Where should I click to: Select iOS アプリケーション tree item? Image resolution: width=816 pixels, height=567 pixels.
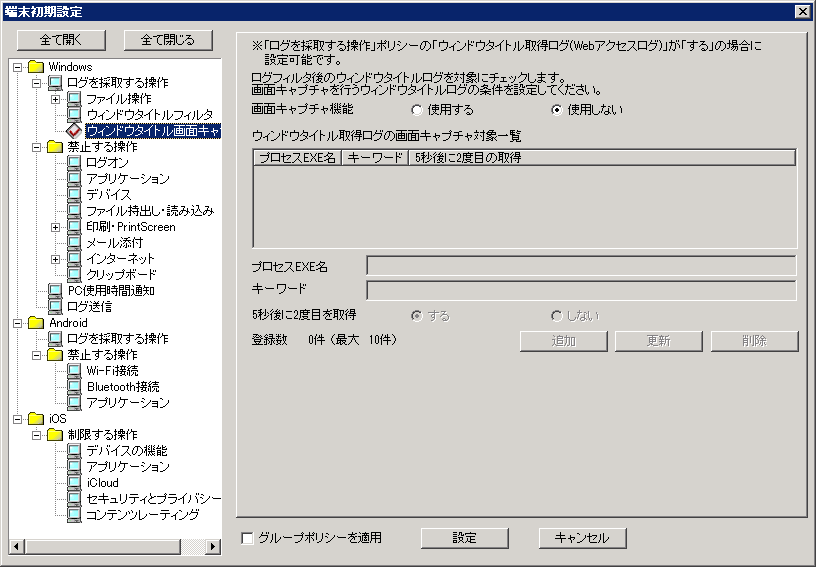[128, 467]
